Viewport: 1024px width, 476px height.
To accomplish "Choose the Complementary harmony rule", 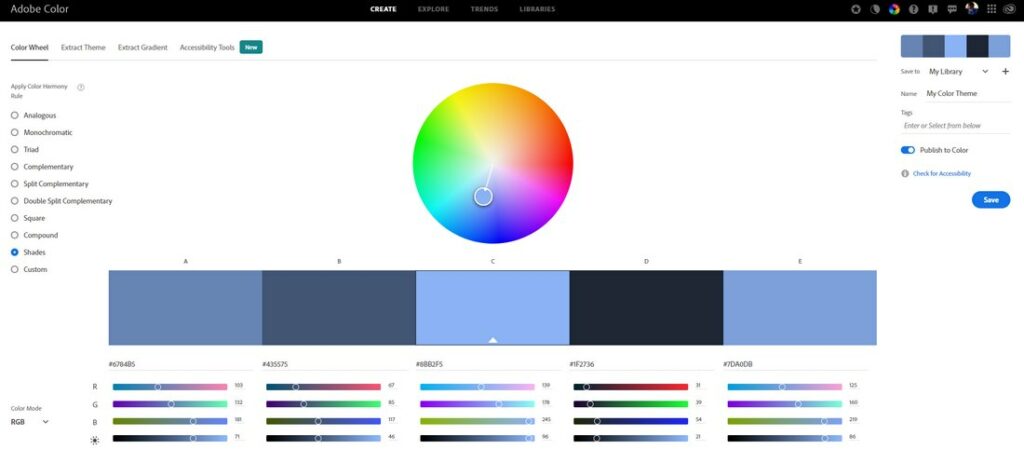I will 15,167.
